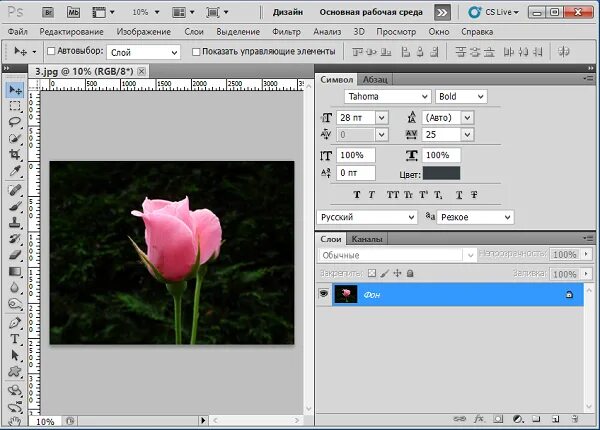Viewport: 600px width, 430px height.
Task: Select the Eyedropper tool
Action: [x=15, y=171]
